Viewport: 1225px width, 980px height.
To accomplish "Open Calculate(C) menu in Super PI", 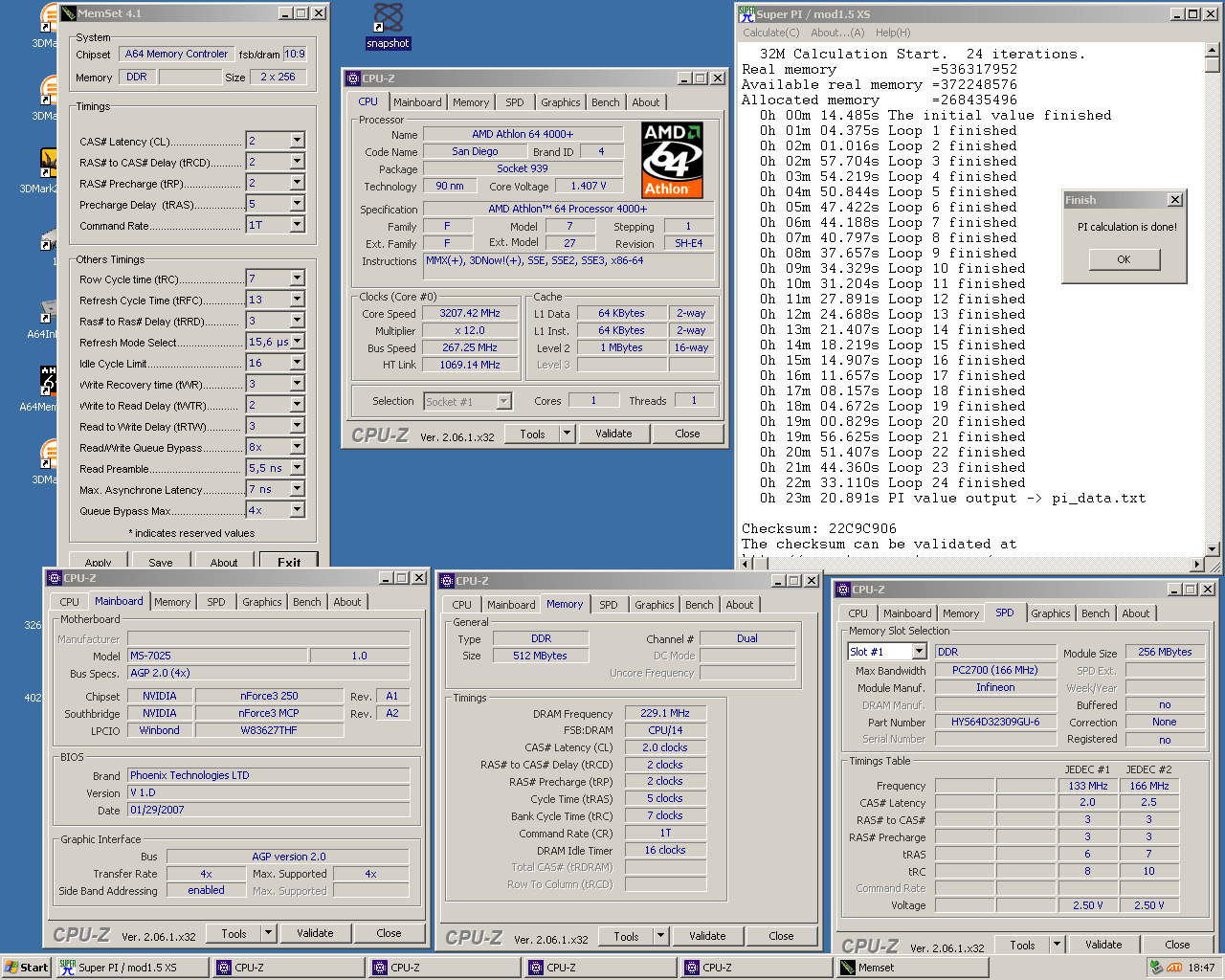I will [770, 33].
